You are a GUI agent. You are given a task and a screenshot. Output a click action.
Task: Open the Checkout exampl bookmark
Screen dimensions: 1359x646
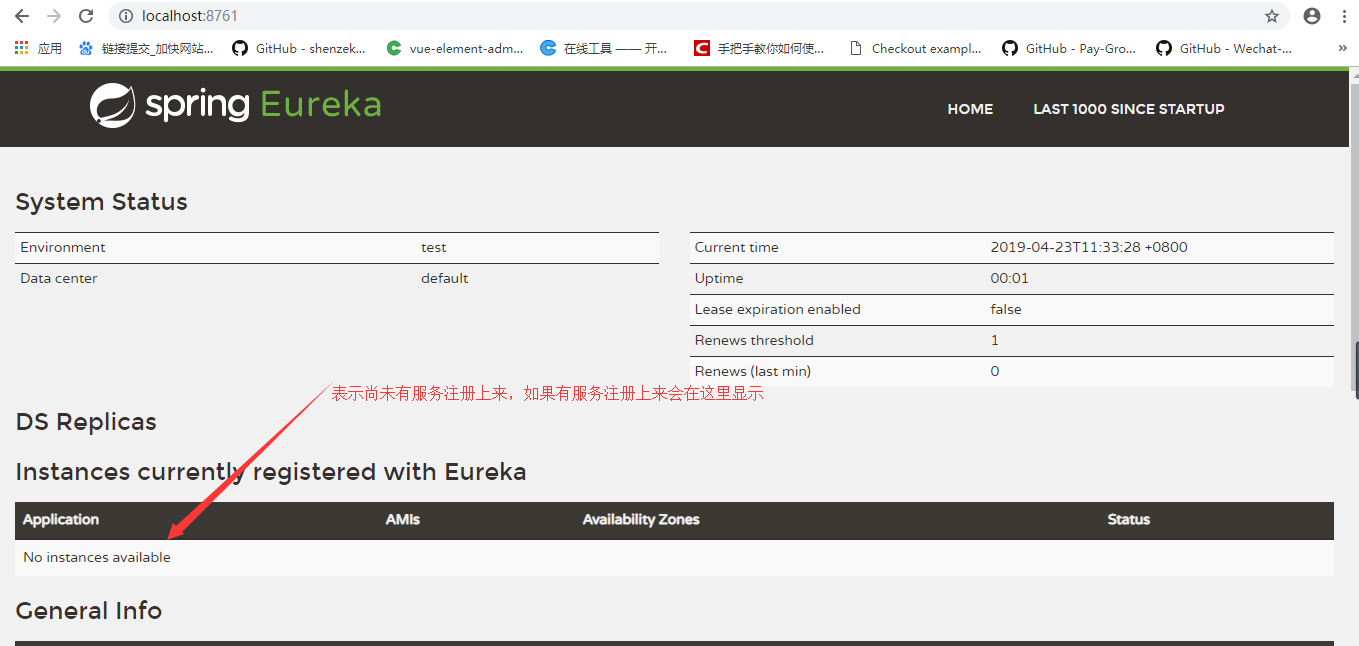(915, 48)
